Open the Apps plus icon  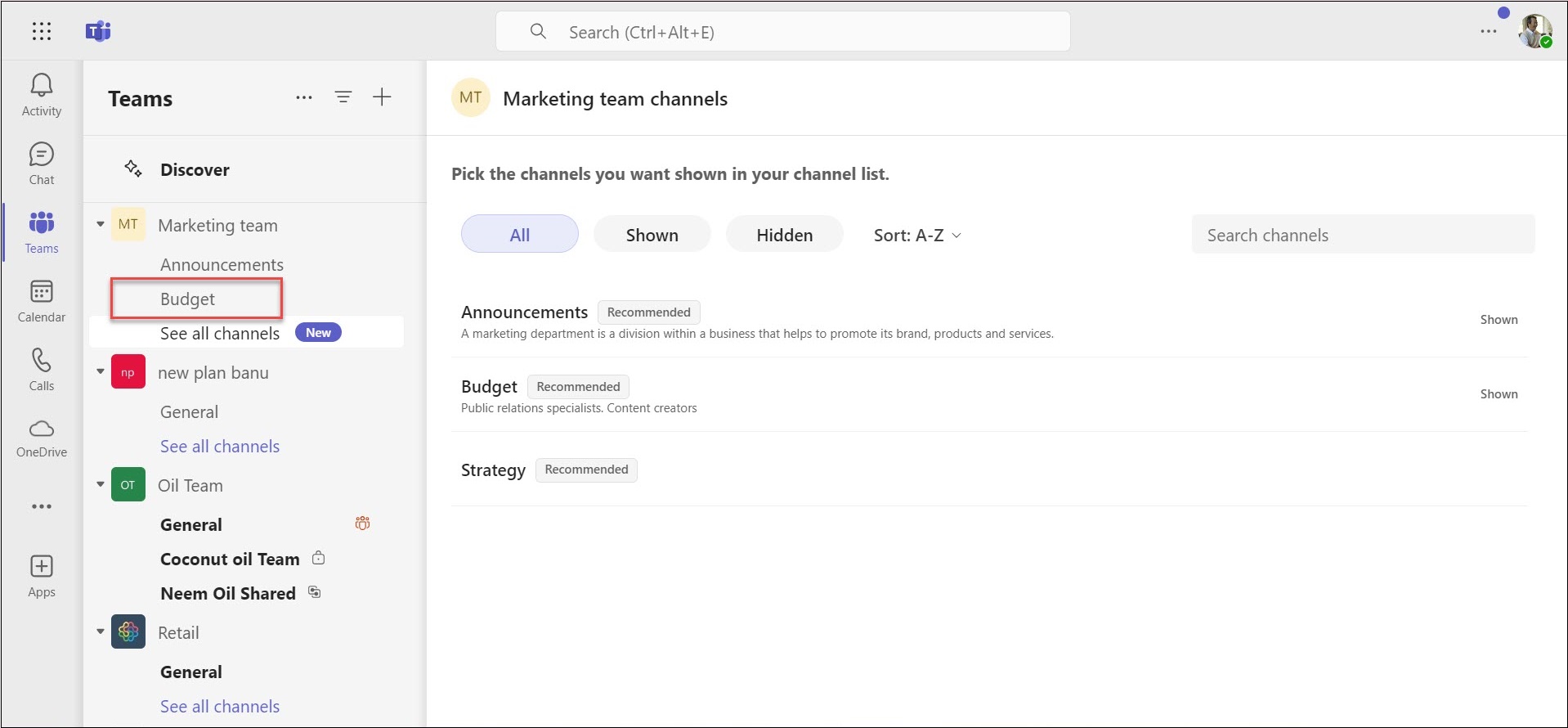click(42, 568)
